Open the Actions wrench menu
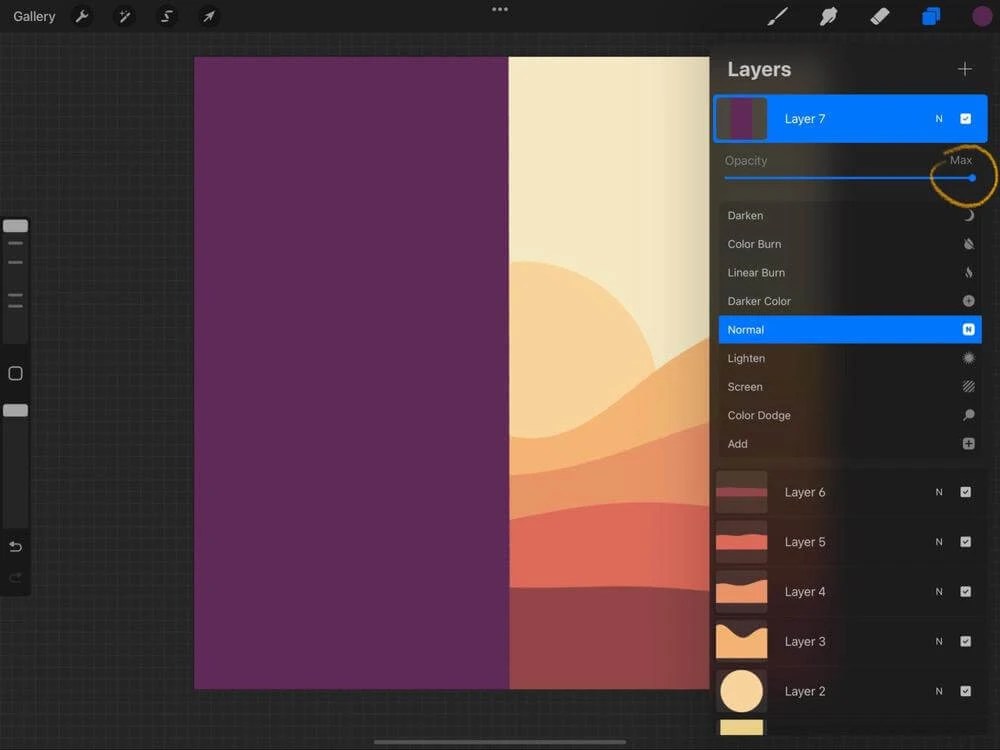This screenshot has height=750, width=1000. (x=83, y=16)
